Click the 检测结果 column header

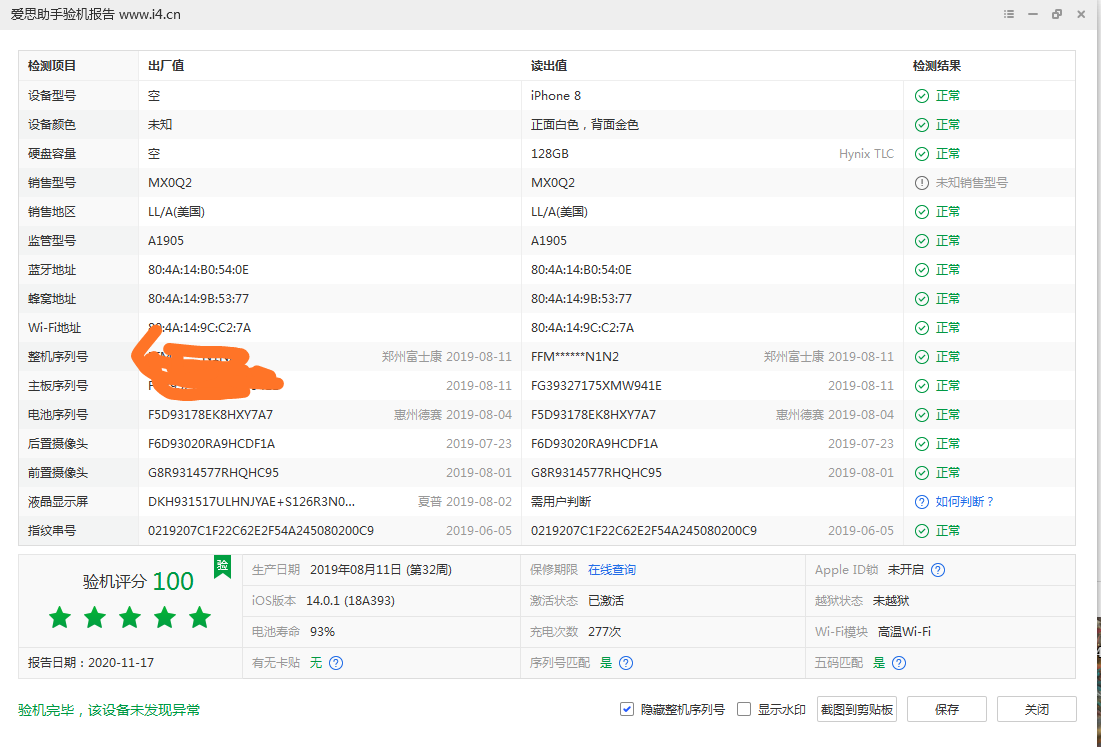[x=937, y=66]
